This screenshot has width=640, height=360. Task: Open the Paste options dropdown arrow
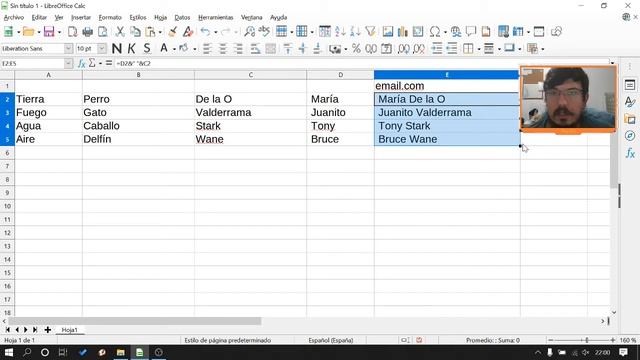(x=160, y=32)
